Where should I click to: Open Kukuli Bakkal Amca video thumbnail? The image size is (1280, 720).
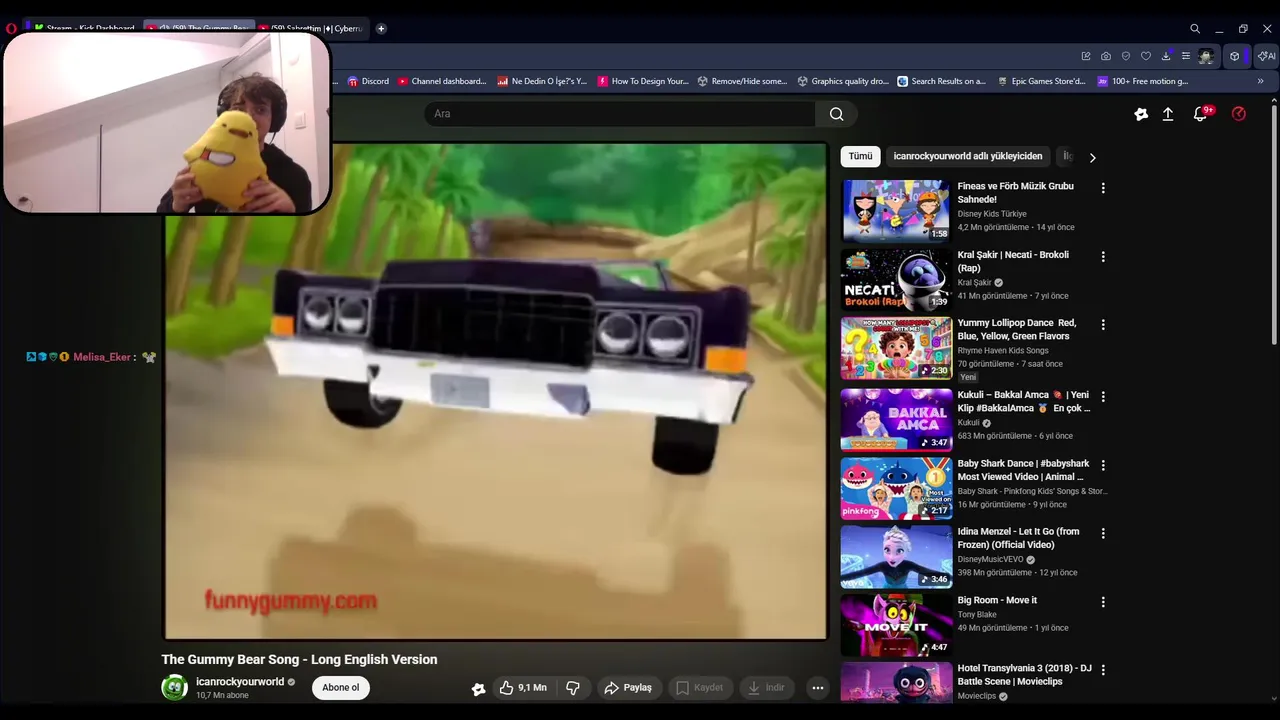[x=896, y=419]
